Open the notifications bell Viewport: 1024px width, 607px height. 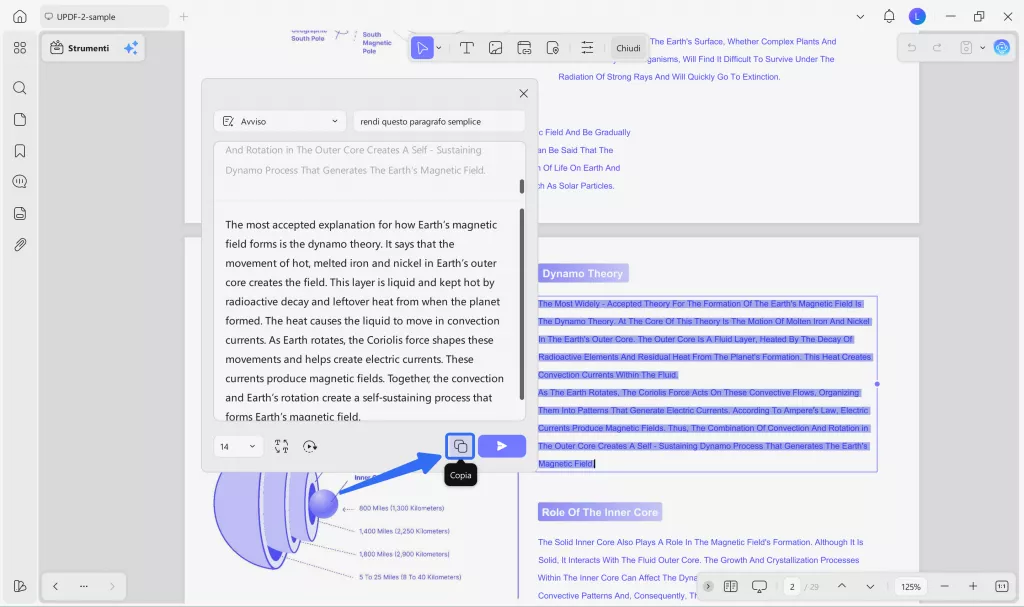coord(889,16)
